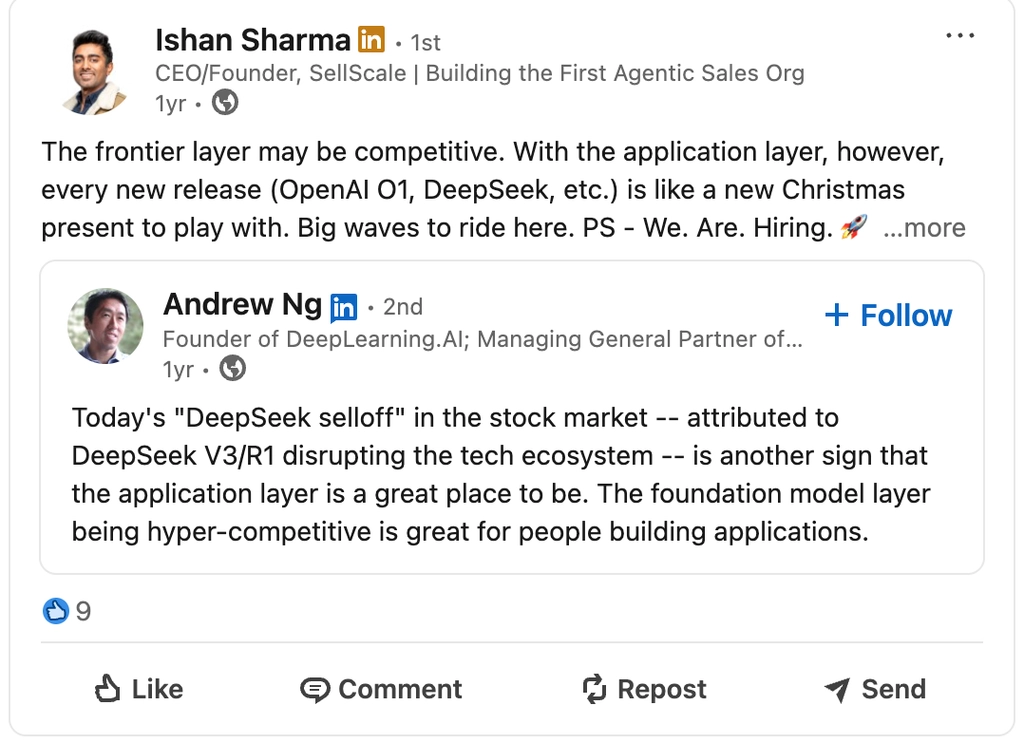Image resolution: width=1024 pixels, height=747 pixels.
Task: Open Ishan Sharma's profile name link
Action: click(x=253, y=40)
